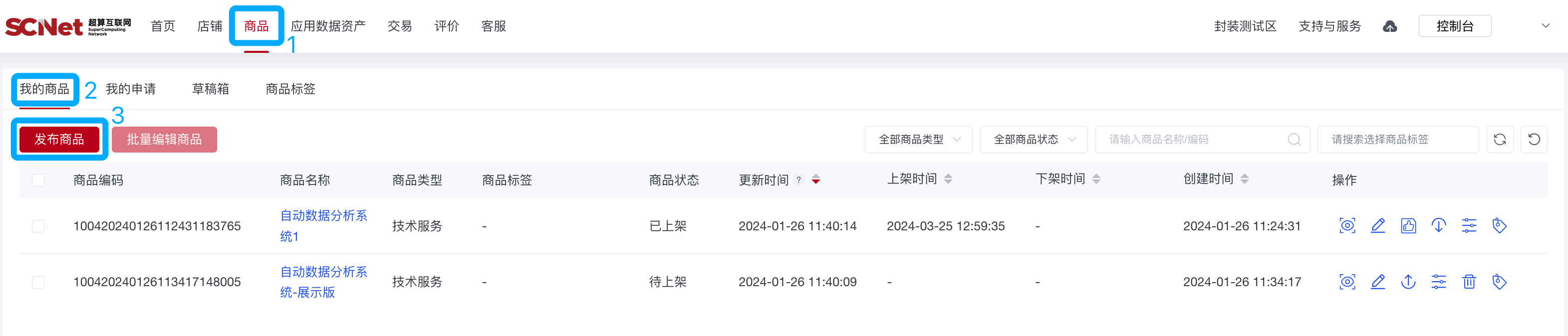Click the product name/code search field
Image resolution: width=1568 pixels, height=336 pixels.
(1193, 140)
